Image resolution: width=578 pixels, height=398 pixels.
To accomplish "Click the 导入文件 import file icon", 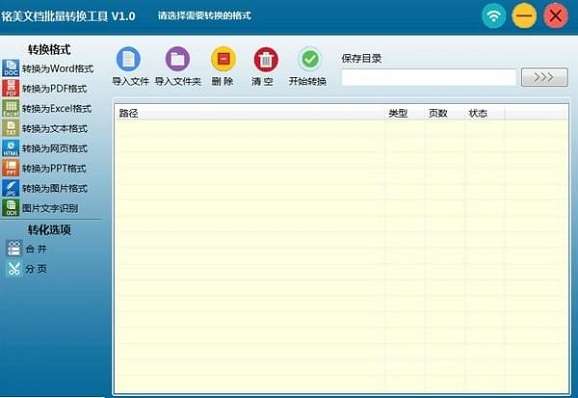I will click(x=128, y=59).
